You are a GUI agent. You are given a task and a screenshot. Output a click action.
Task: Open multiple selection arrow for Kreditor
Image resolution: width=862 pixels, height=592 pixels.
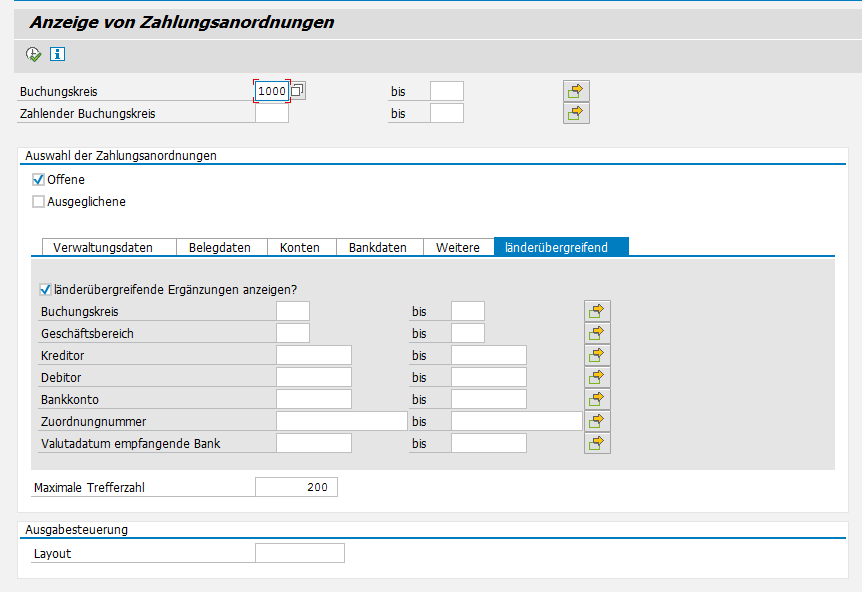coord(597,355)
